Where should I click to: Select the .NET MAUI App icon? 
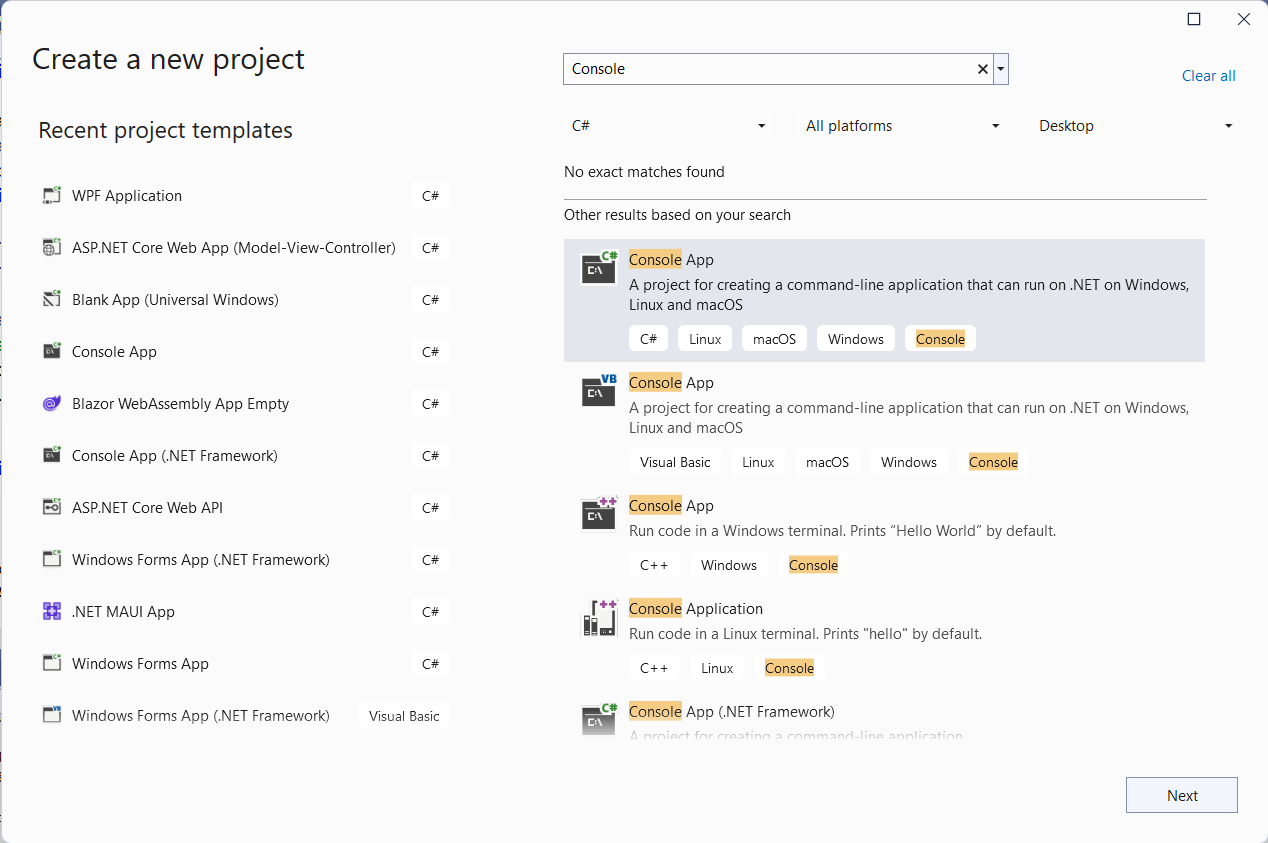pyautogui.click(x=52, y=612)
